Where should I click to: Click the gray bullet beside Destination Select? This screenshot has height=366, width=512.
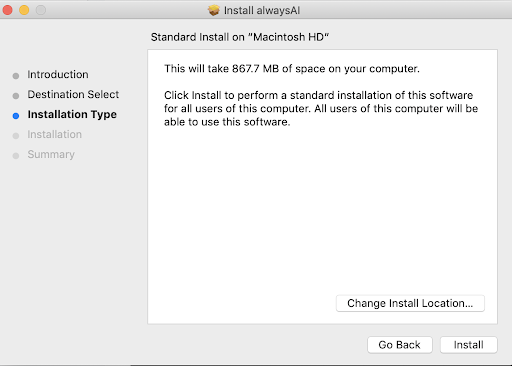point(16,96)
